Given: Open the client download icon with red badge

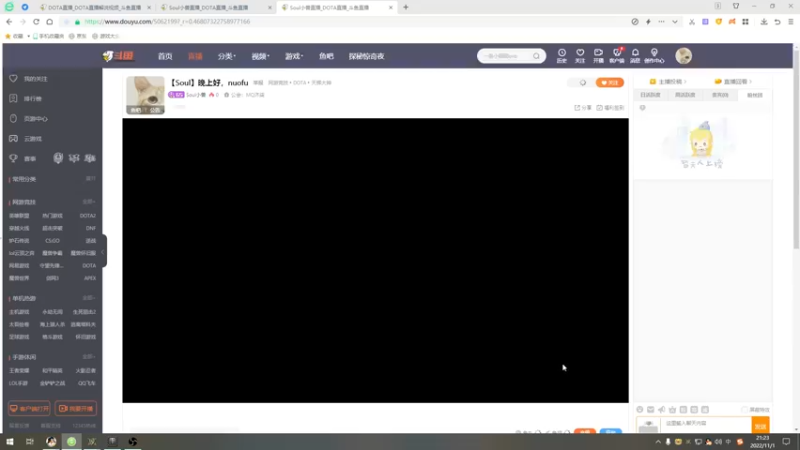Looking at the screenshot, I should [616, 55].
